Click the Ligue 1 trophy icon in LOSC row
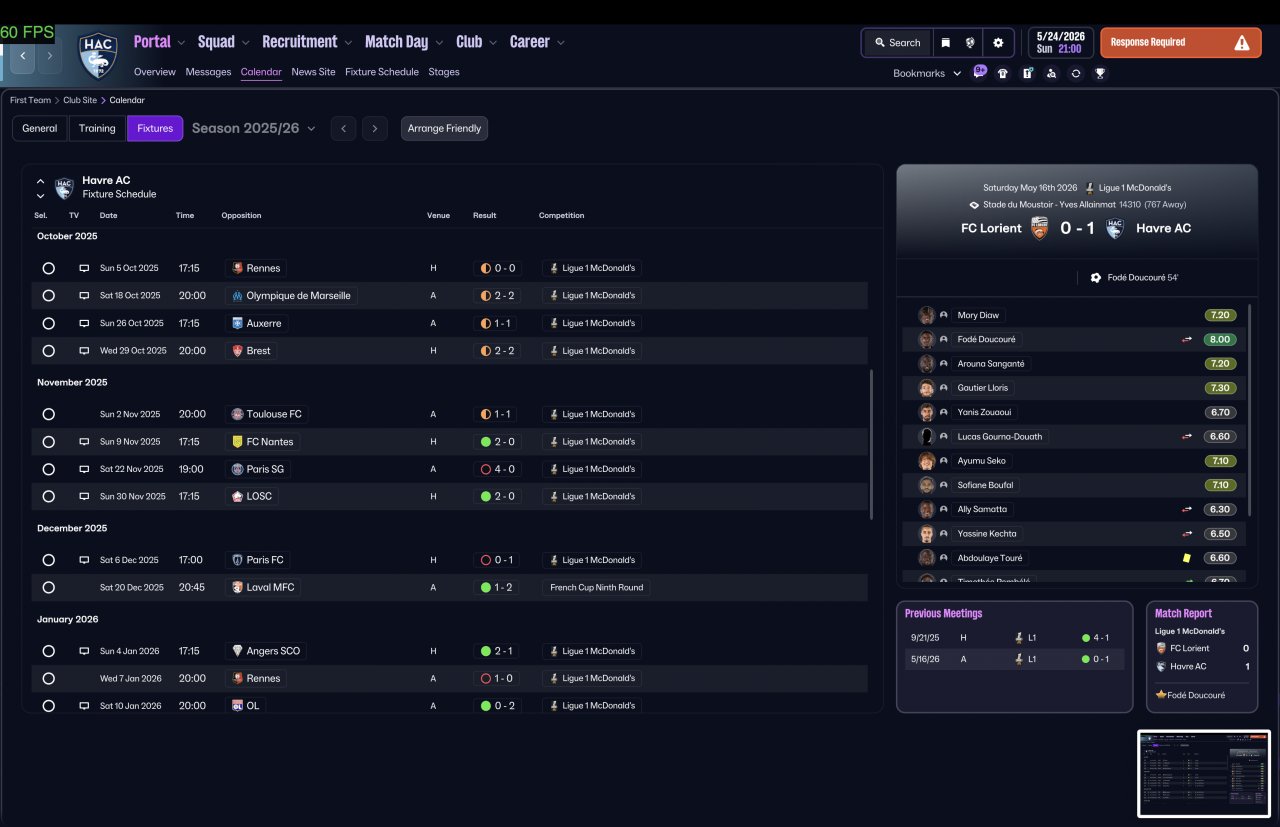 point(552,496)
